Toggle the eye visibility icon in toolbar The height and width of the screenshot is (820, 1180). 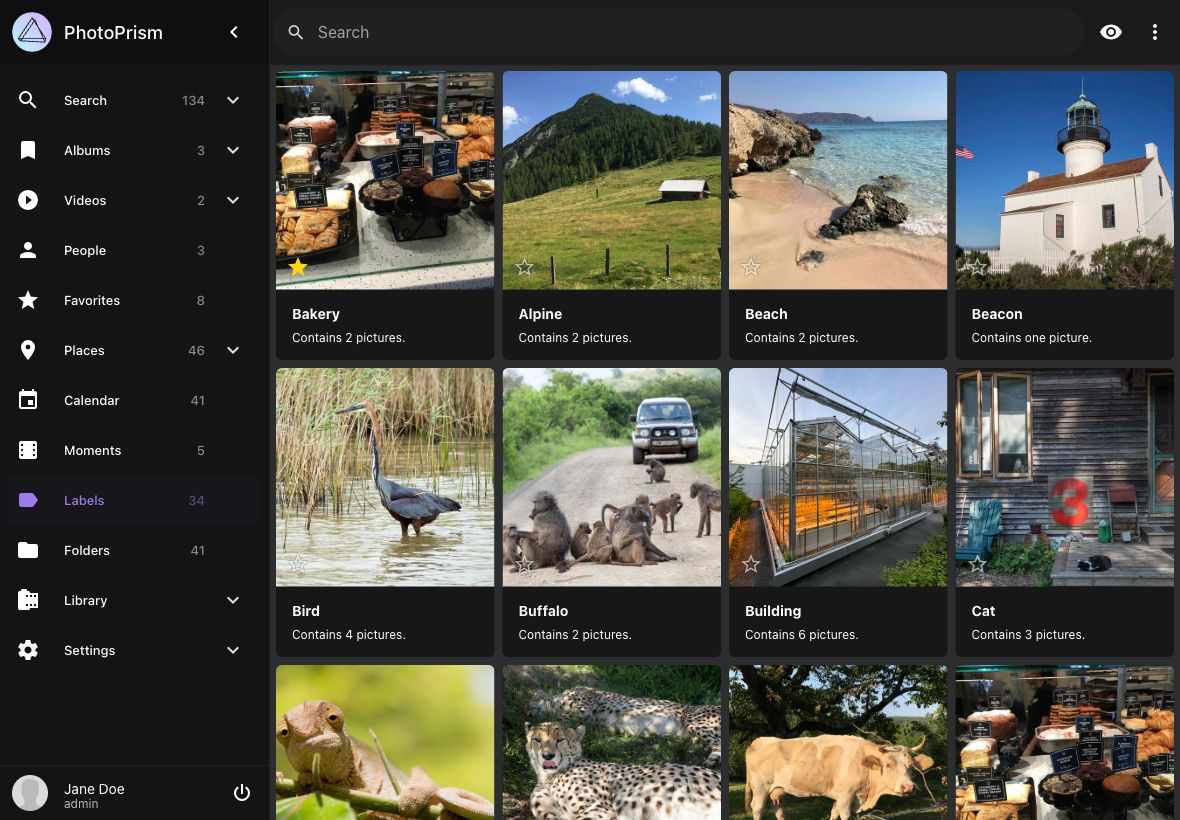click(x=1110, y=32)
